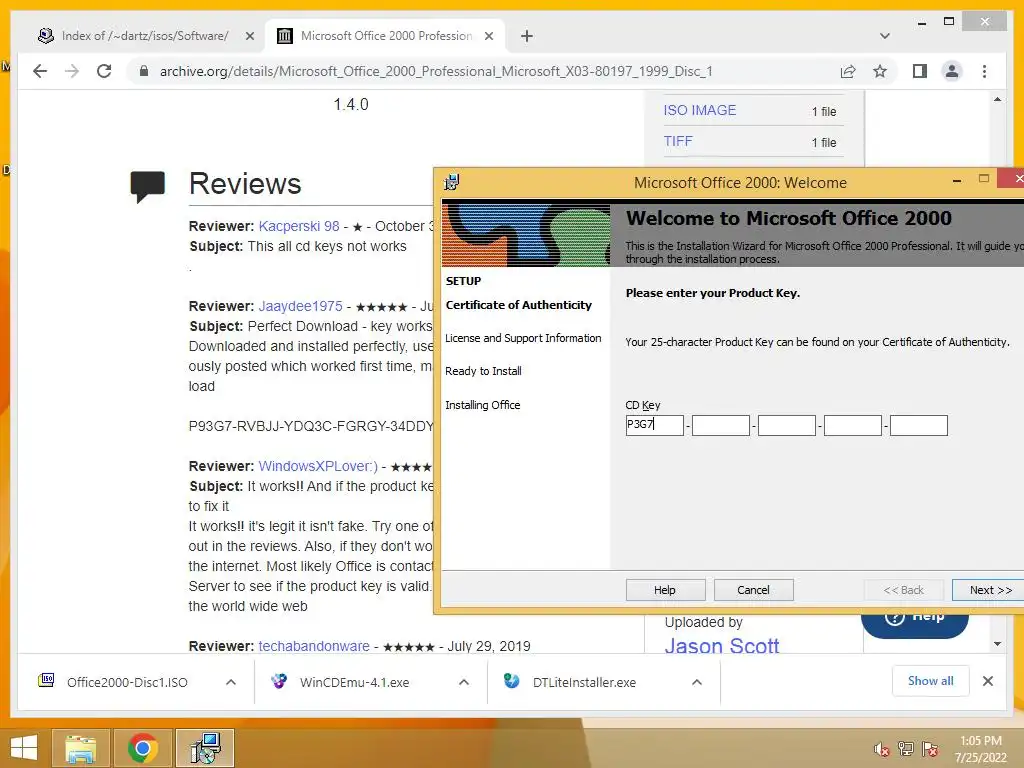Click the padlock site info icon
The height and width of the screenshot is (768, 1024).
(x=144, y=71)
